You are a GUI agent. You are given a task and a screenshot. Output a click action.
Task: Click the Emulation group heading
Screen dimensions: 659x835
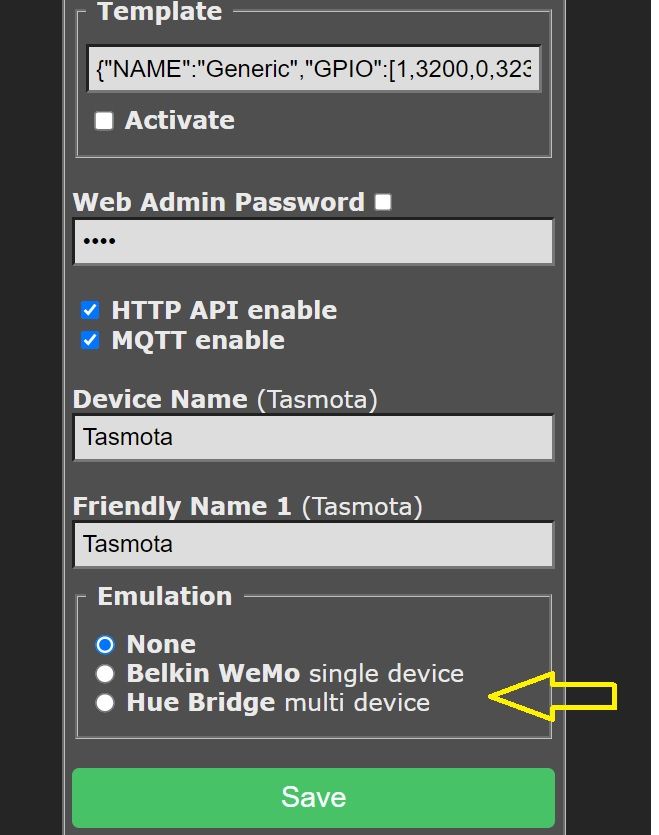(165, 596)
